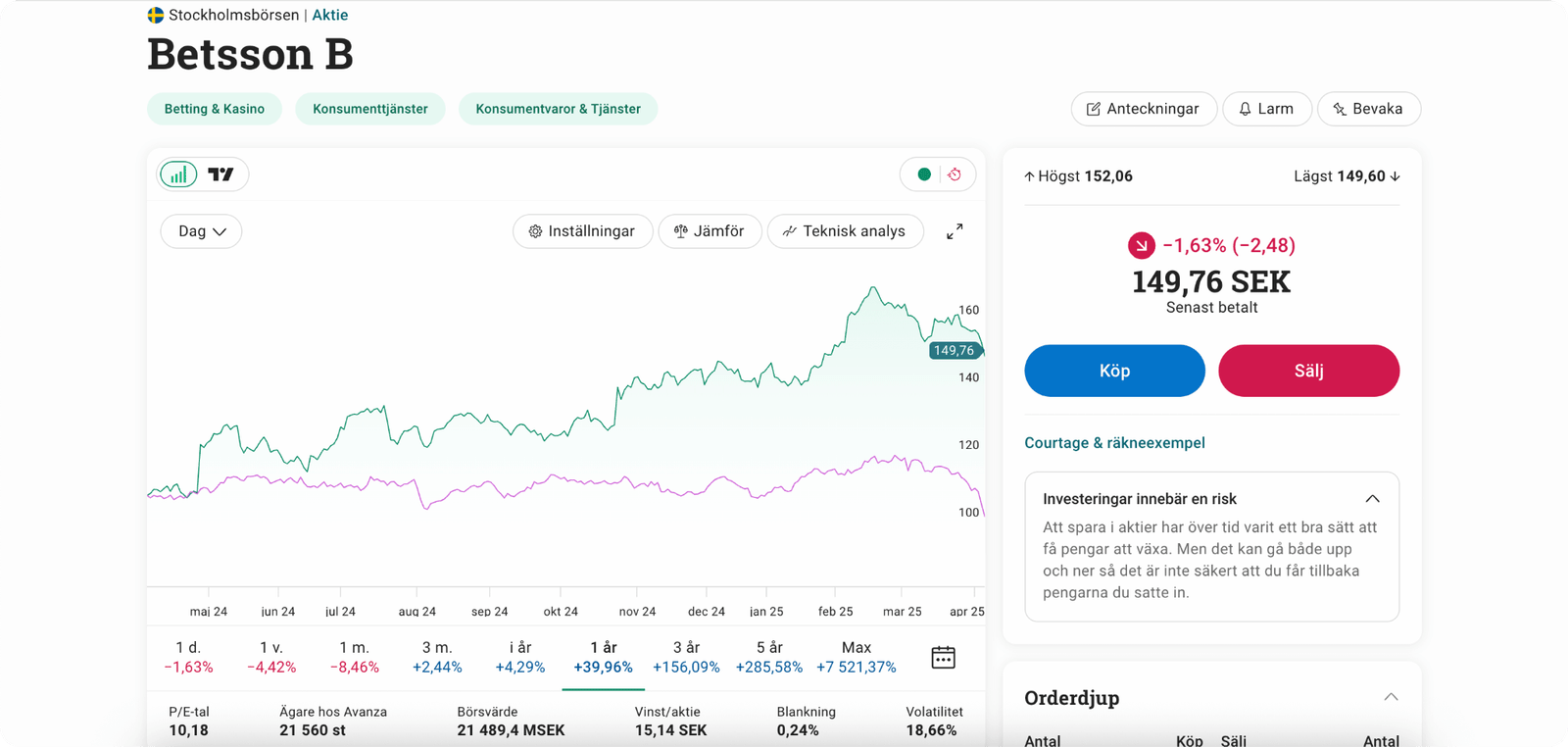Select the 5 år period tab
1568x747 pixels.
point(769,657)
